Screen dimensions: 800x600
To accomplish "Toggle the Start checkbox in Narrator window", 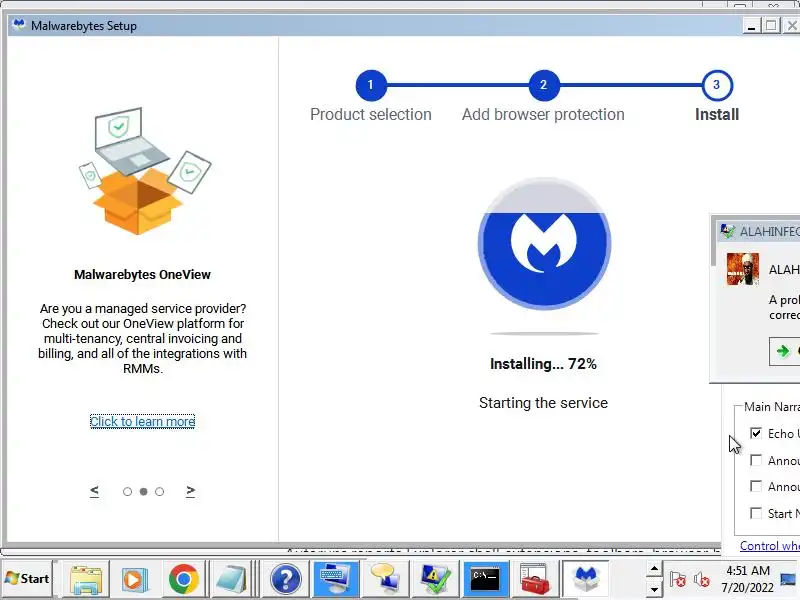I will [756, 513].
